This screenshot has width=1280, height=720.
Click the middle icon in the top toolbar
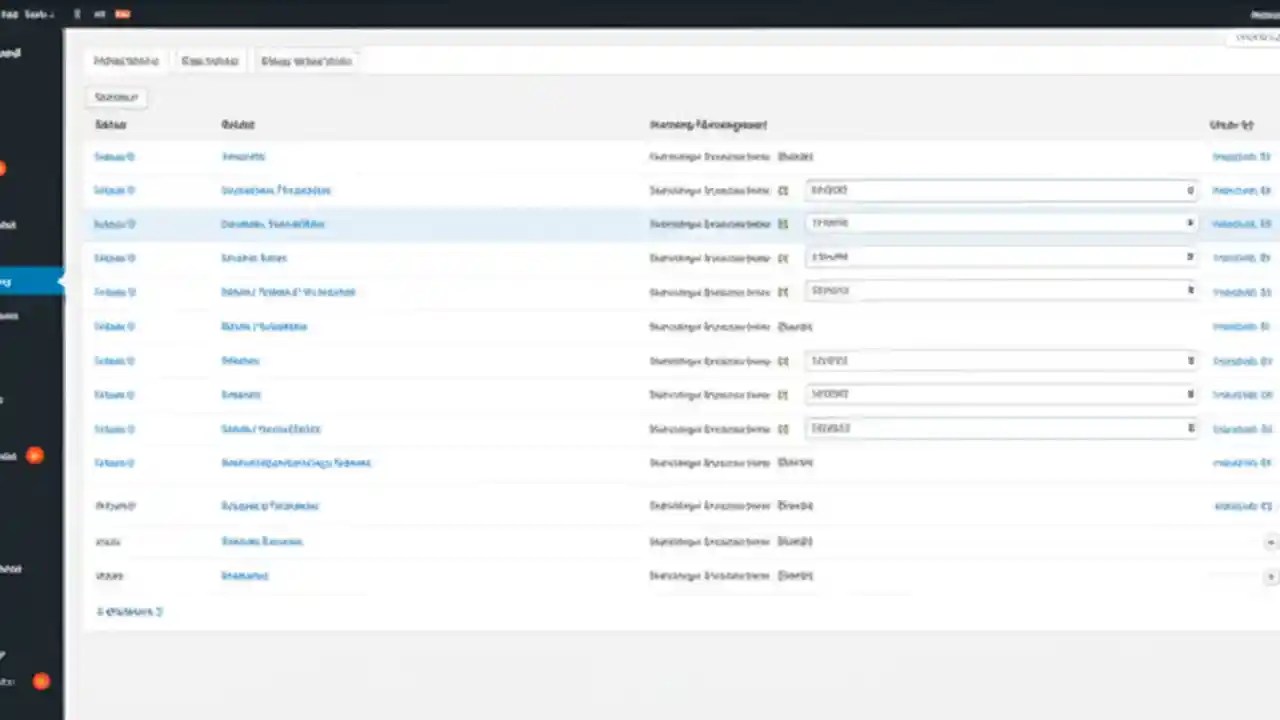(99, 14)
